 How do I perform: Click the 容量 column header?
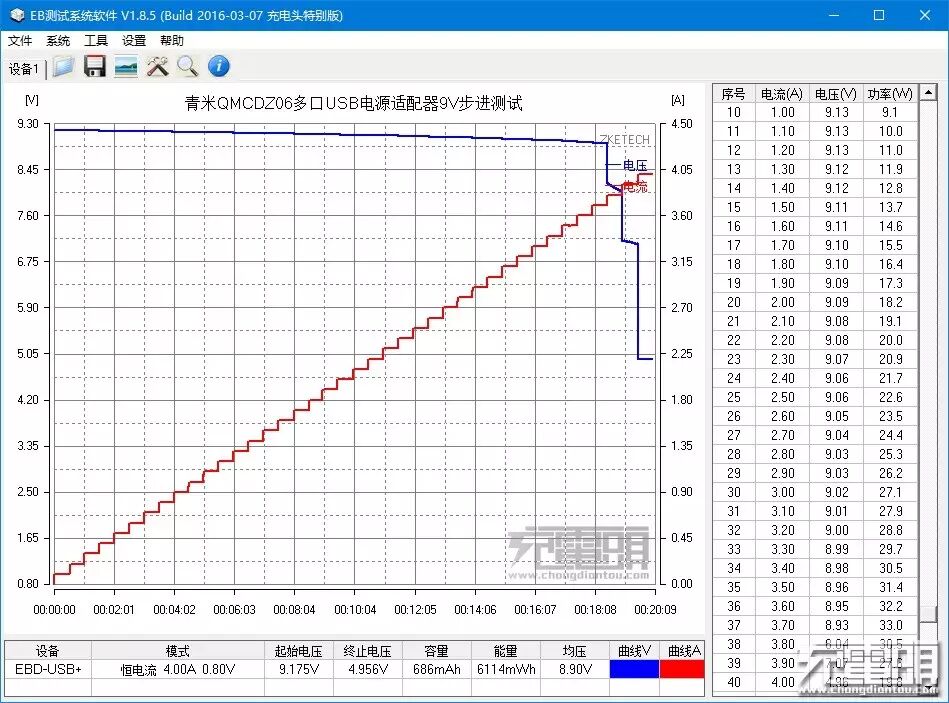[436, 651]
